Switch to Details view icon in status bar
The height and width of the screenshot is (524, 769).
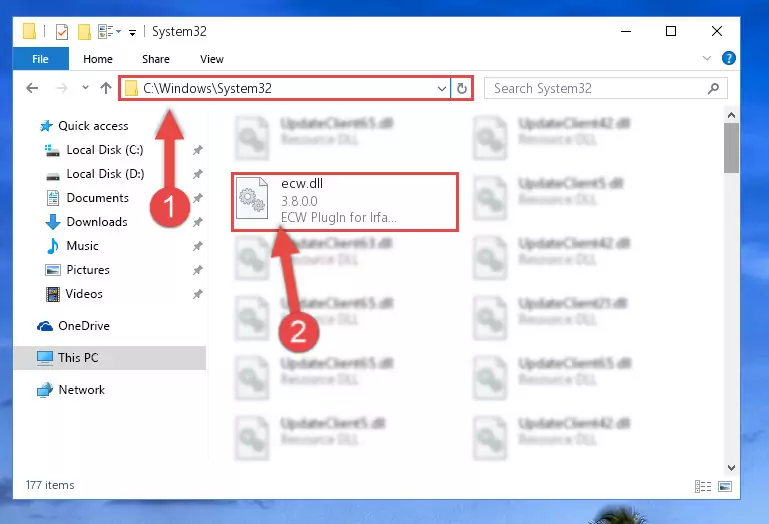coord(703,486)
